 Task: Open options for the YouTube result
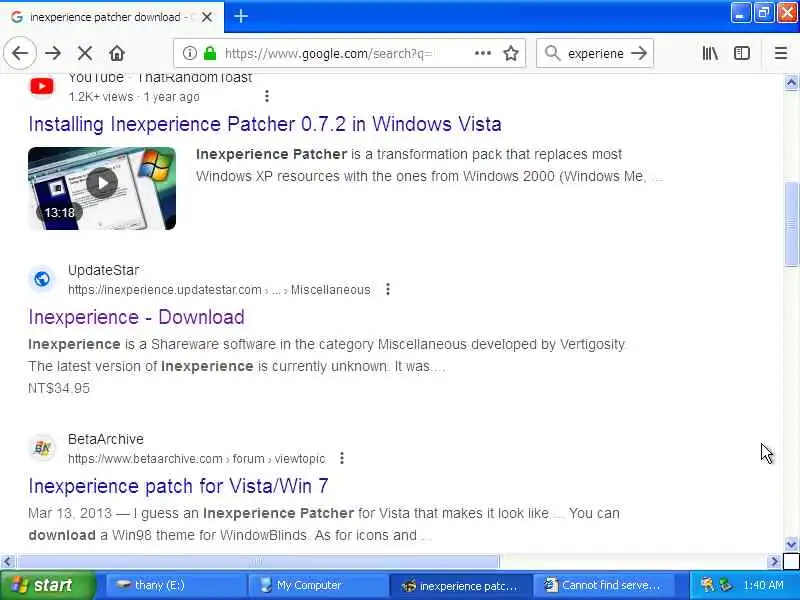267,96
